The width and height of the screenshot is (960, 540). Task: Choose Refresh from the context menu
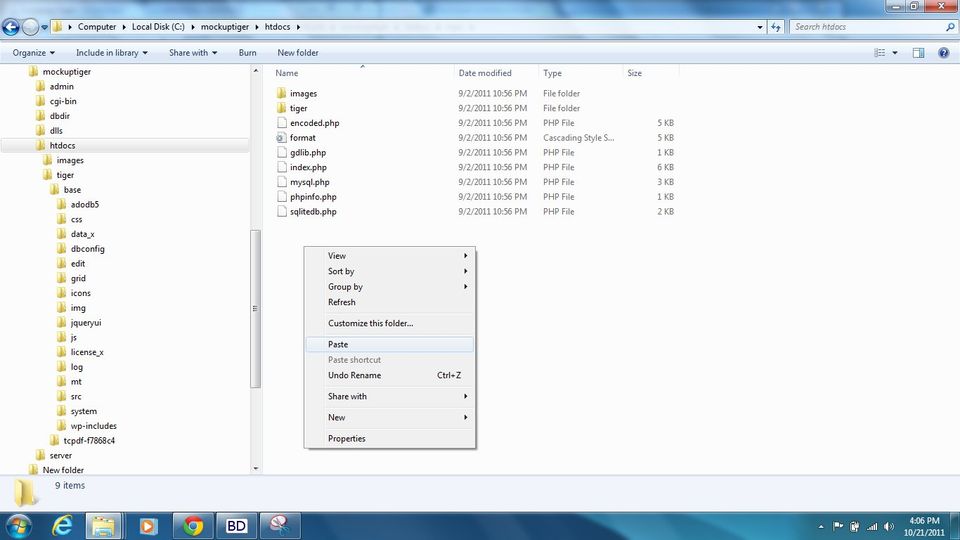(389, 302)
